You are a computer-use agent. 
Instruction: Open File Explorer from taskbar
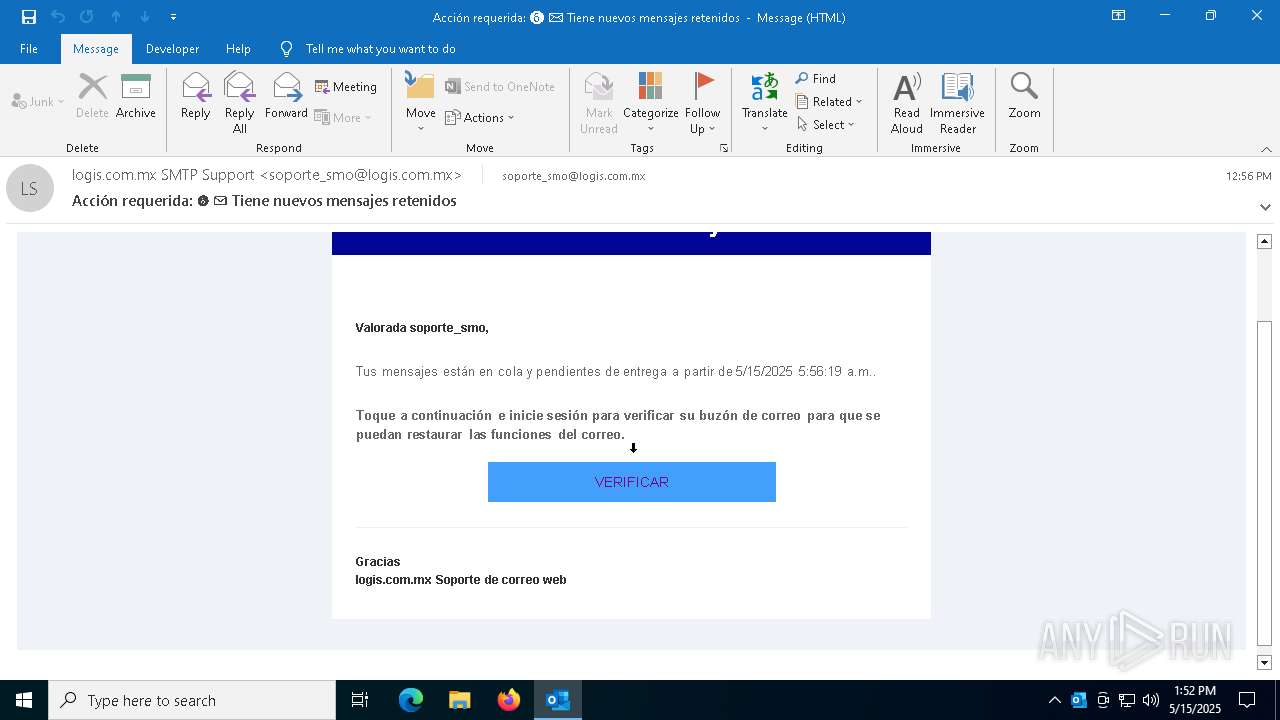tap(460, 700)
